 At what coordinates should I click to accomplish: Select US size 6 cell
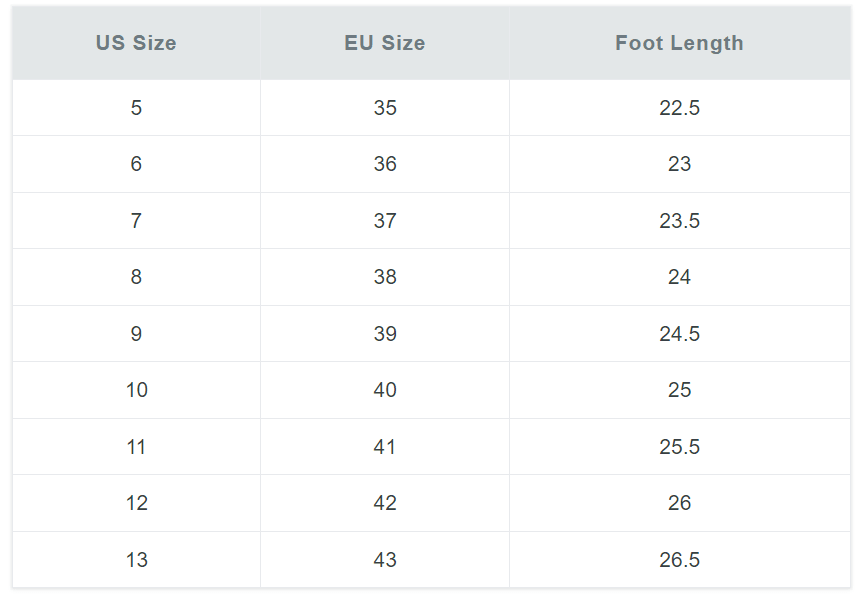136,164
